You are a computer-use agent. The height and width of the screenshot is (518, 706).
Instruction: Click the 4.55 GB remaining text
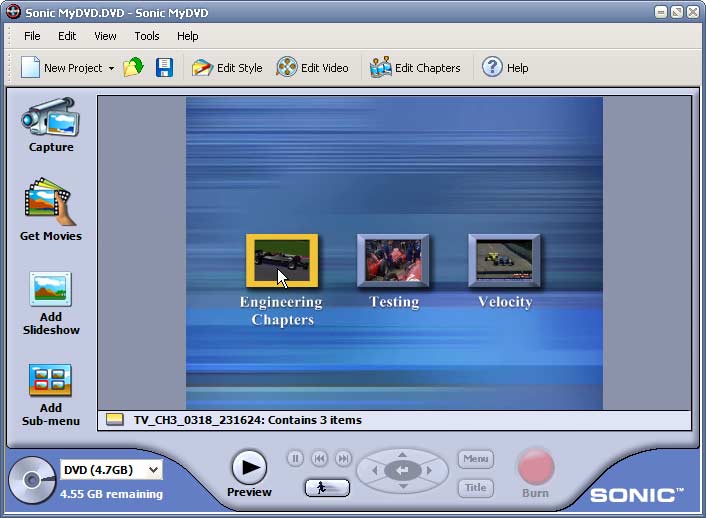point(112,494)
